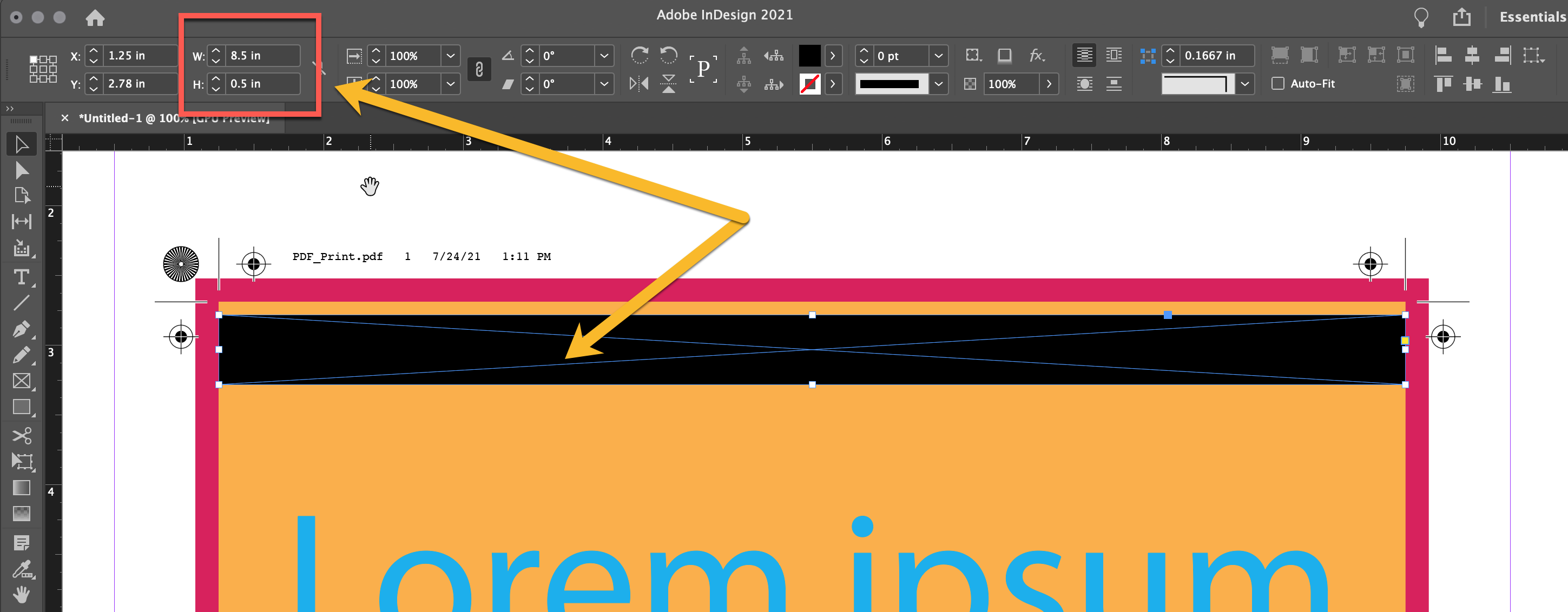Open the fill color swatch

coord(809,55)
